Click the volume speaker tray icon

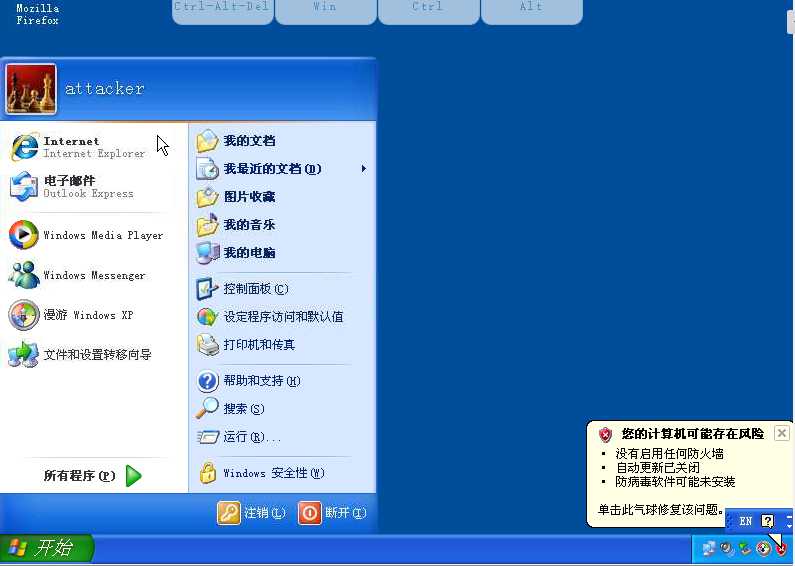(727, 548)
